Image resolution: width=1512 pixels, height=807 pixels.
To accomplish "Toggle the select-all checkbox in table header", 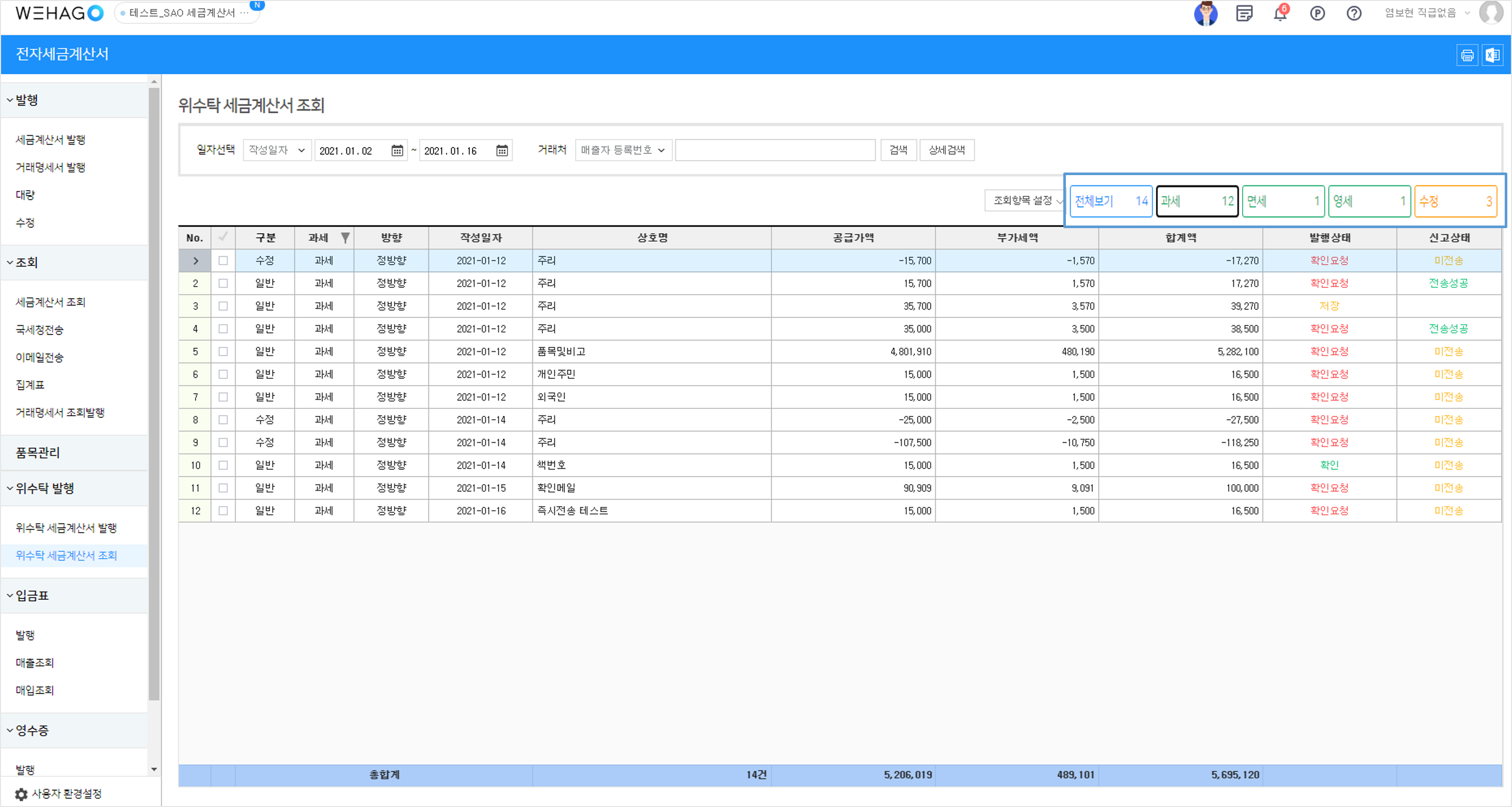I will click(223, 237).
